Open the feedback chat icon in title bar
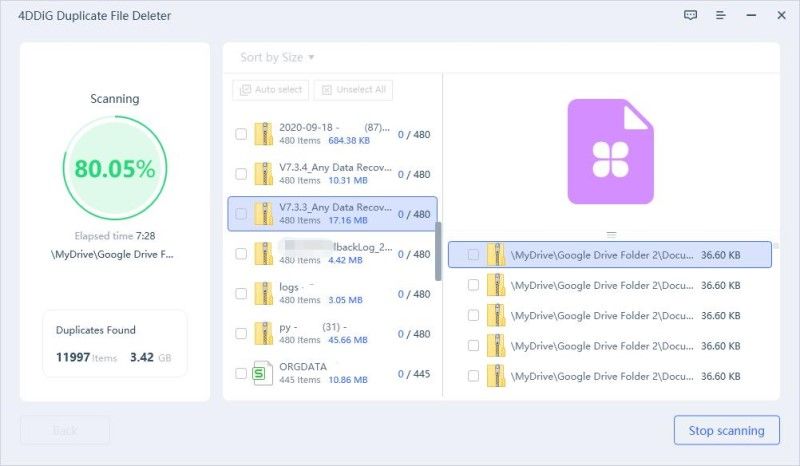 click(690, 15)
